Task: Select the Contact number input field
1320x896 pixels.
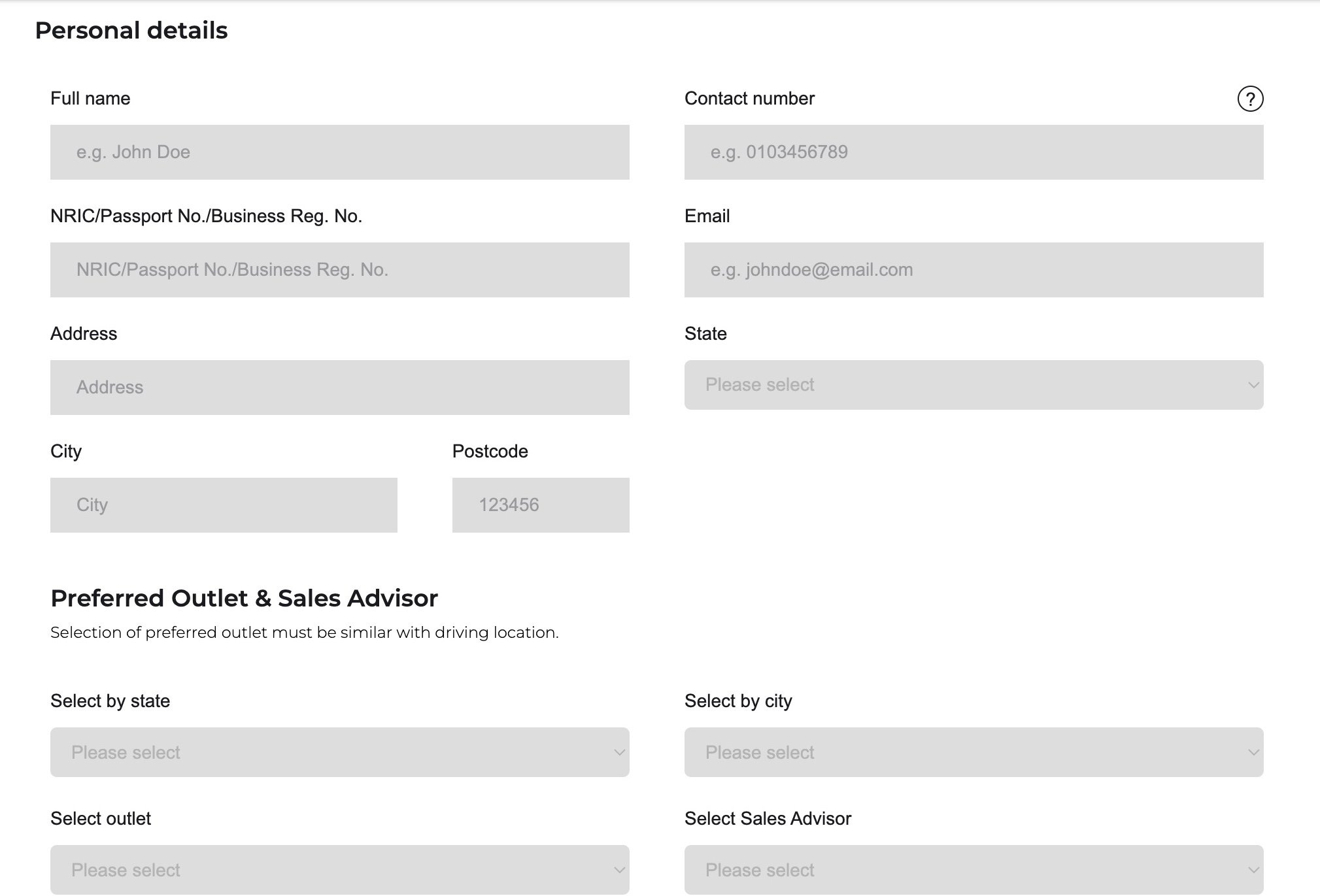Action: click(974, 152)
